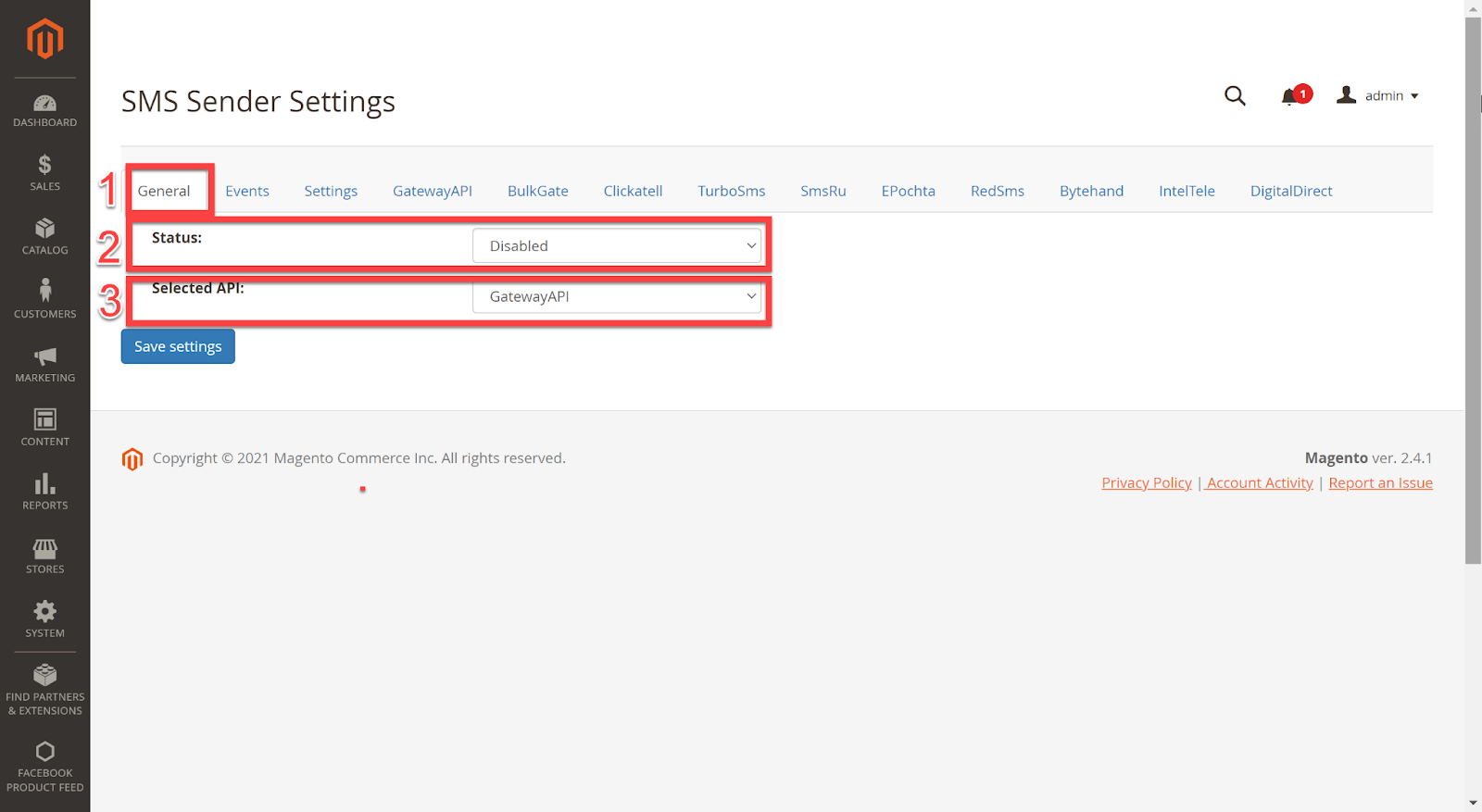
Task: Open the Reports sidebar menu
Action: coord(44,493)
